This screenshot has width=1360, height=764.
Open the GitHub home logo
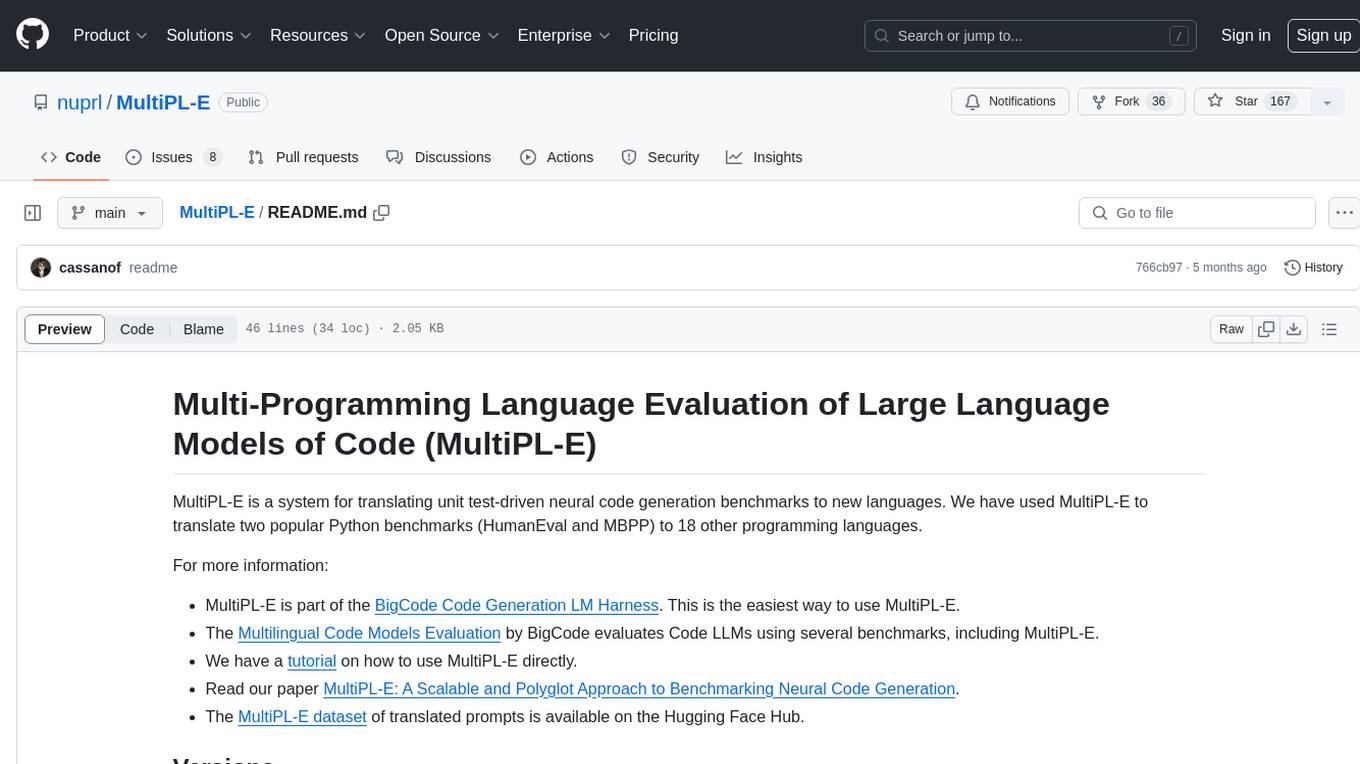point(33,35)
